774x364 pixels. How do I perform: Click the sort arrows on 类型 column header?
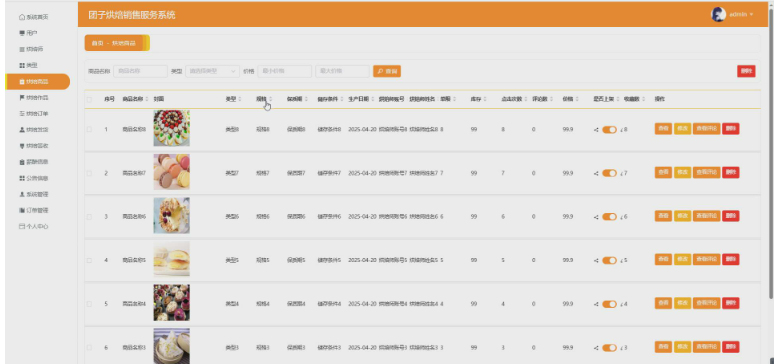point(240,99)
